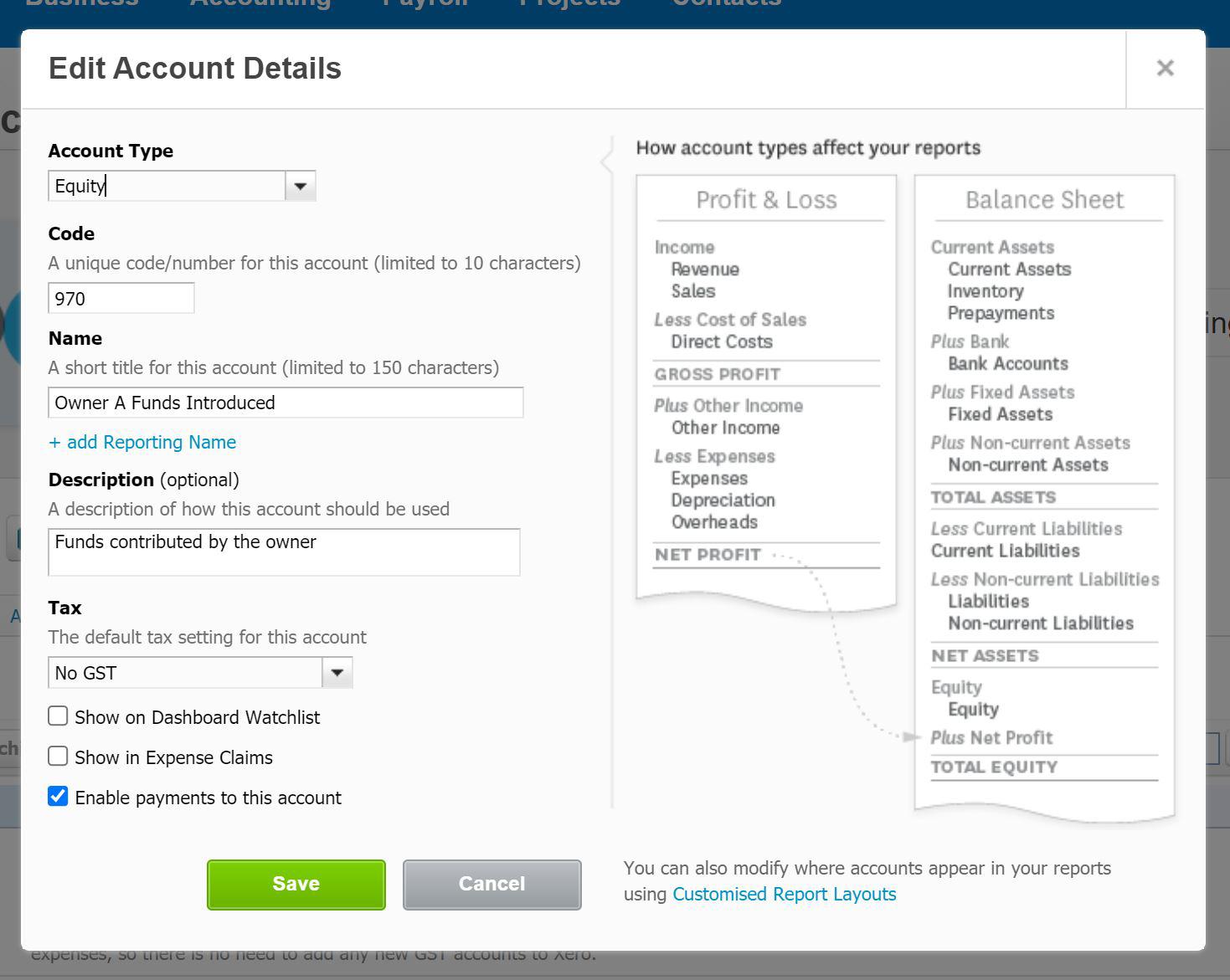This screenshot has height=980, width=1230.
Task: Click the Equity Account Type text field
Action: 167,186
